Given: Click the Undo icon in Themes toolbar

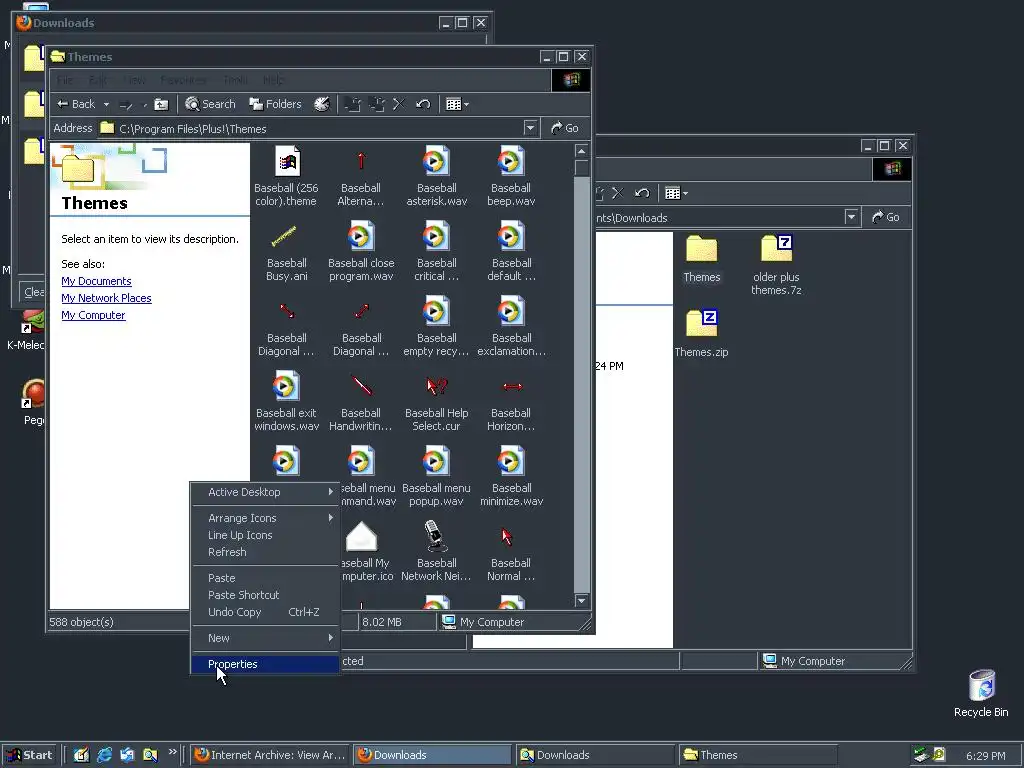Looking at the screenshot, I should pyautogui.click(x=423, y=104).
